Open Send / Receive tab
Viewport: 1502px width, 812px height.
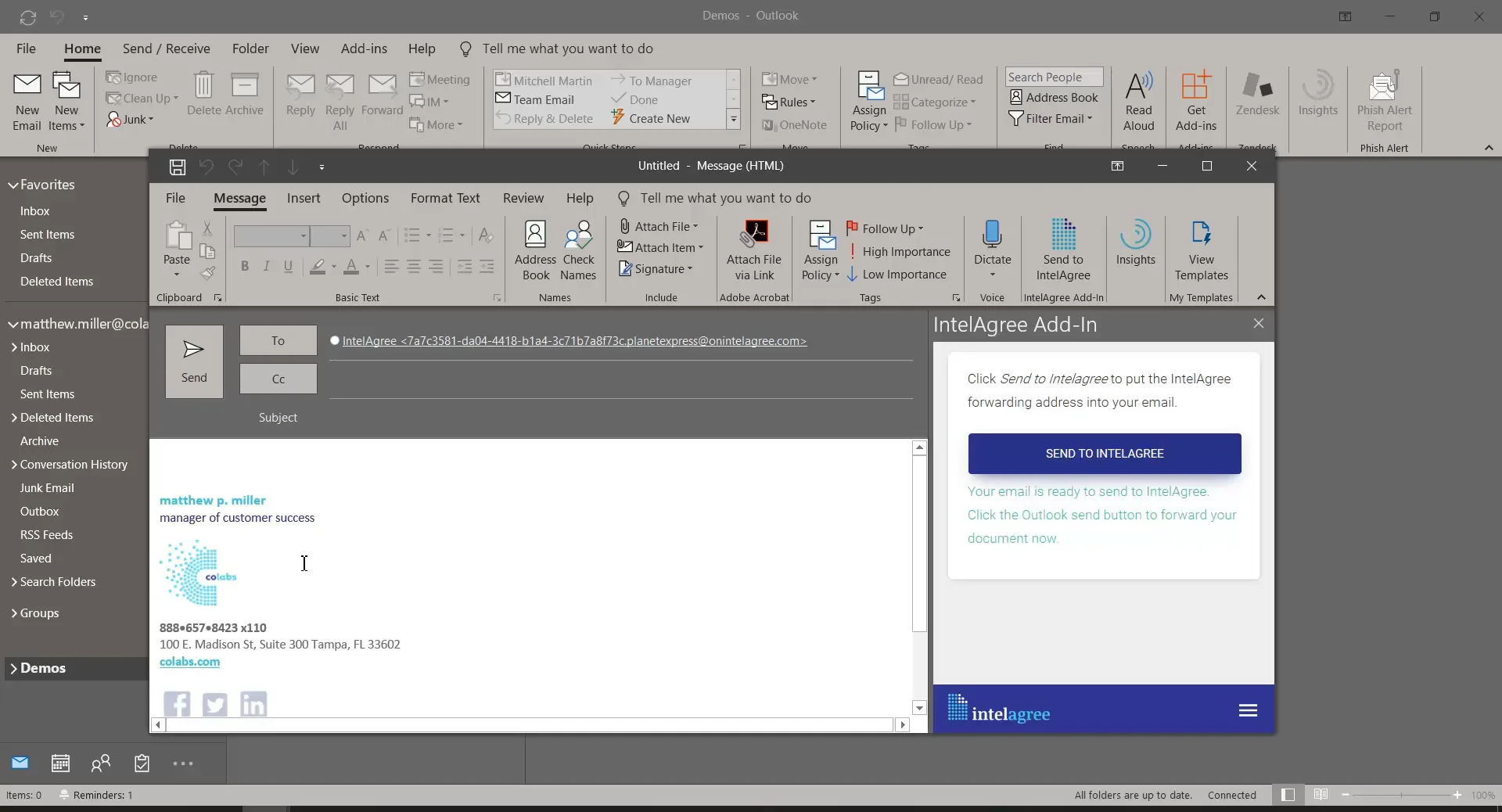[167, 49]
